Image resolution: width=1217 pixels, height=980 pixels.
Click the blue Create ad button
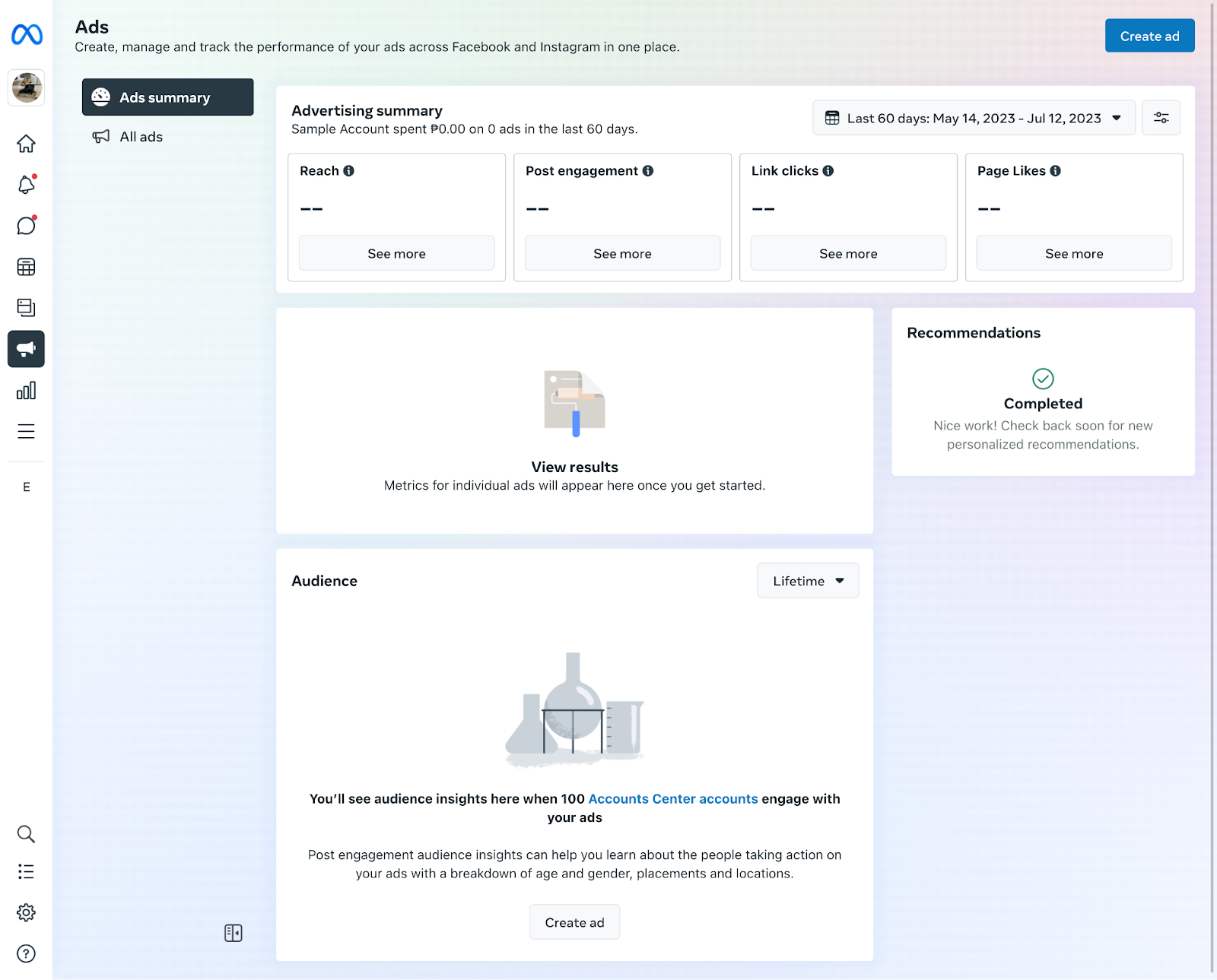click(1149, 36)
